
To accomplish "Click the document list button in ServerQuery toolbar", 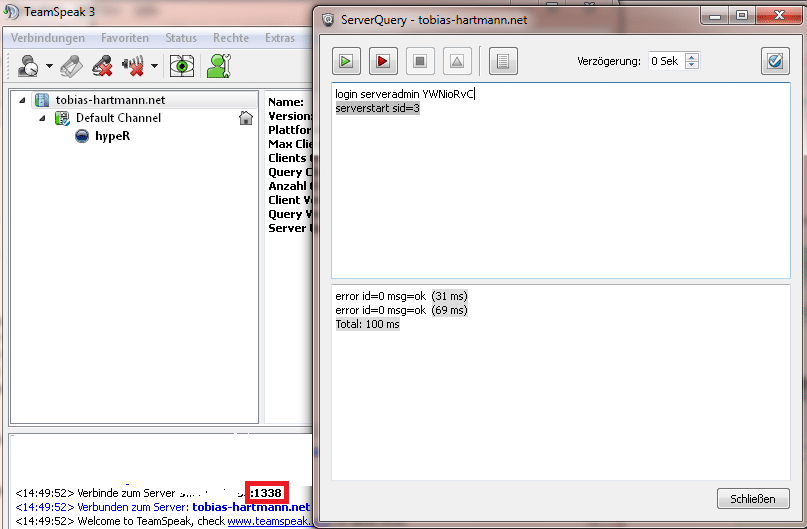I will pos(503,61).
